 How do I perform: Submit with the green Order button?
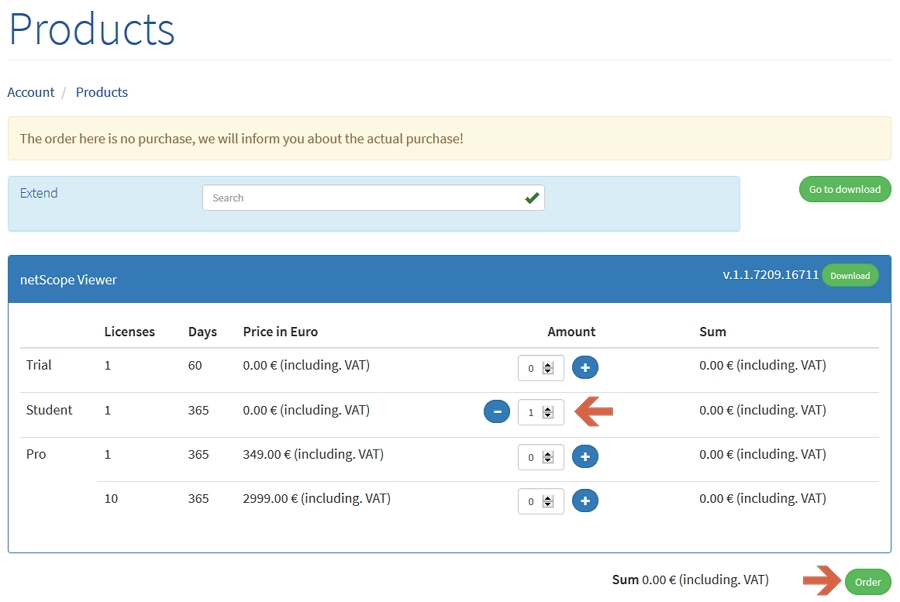pyautogui.click(x=867, y=582)
